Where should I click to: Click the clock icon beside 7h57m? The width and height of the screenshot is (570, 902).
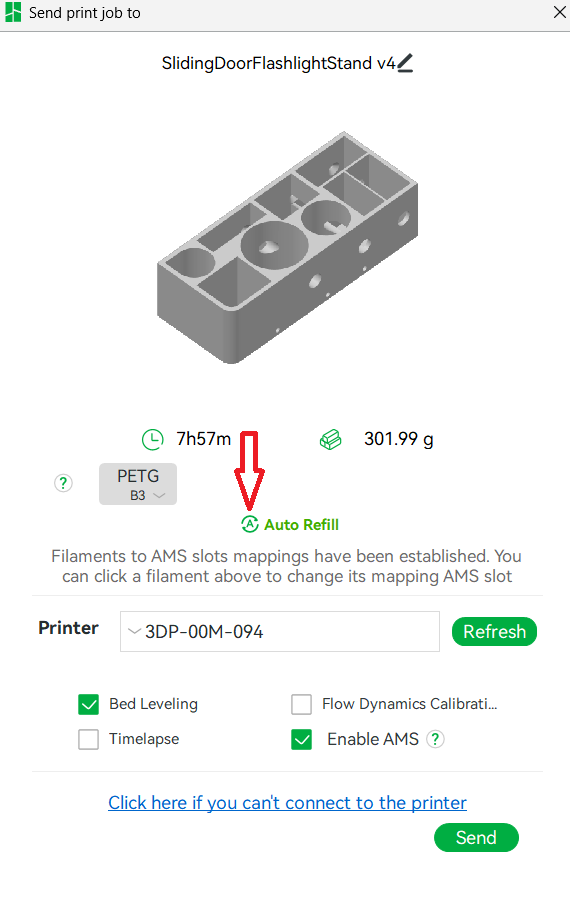(x=152, y=439)
